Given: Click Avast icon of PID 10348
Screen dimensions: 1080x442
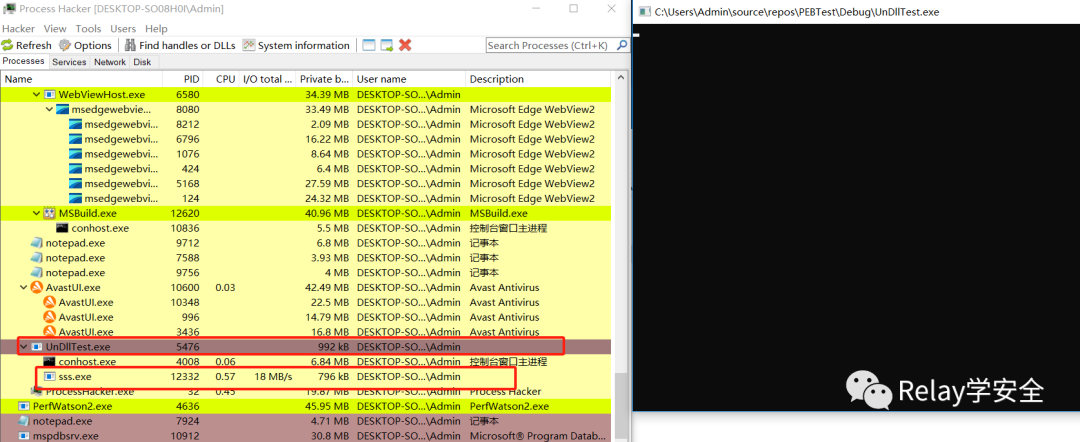Looking at the screenshot, I should click(50, 302).
